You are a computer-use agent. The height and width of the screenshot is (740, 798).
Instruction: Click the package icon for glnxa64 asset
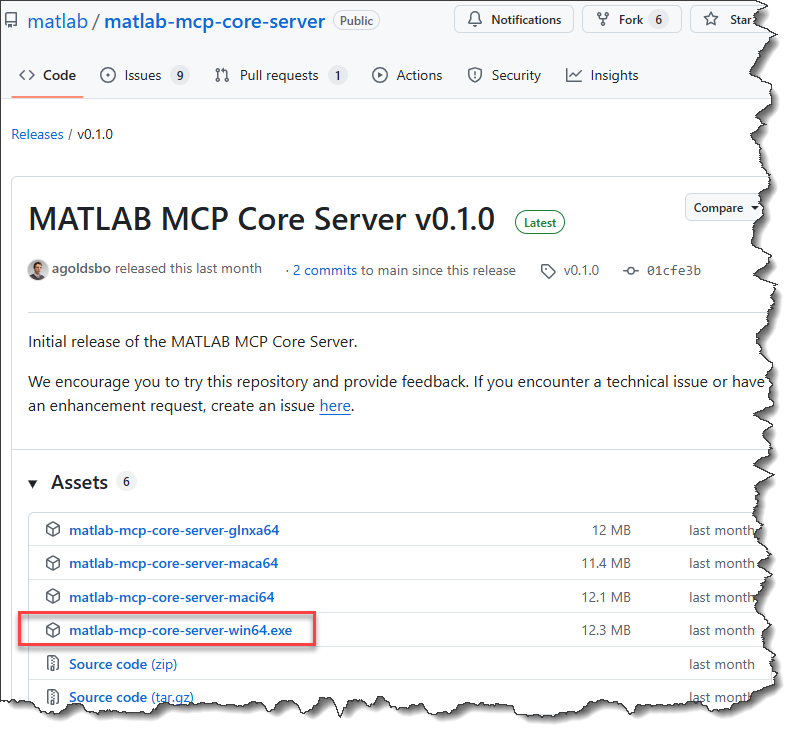tap(53, 530)
